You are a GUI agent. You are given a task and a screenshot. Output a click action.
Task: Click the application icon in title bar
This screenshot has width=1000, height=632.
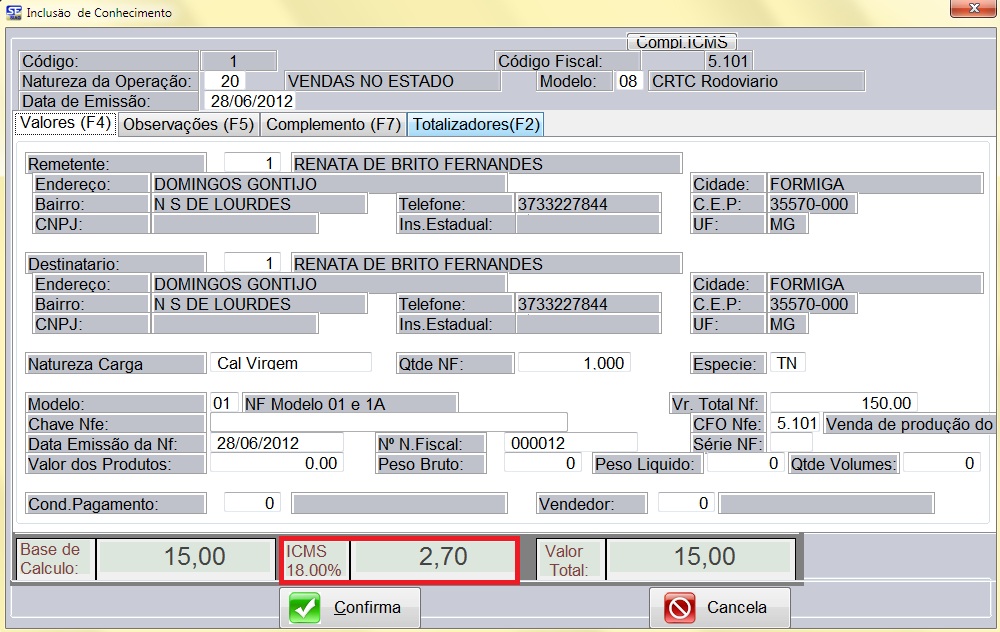point(12,12)
